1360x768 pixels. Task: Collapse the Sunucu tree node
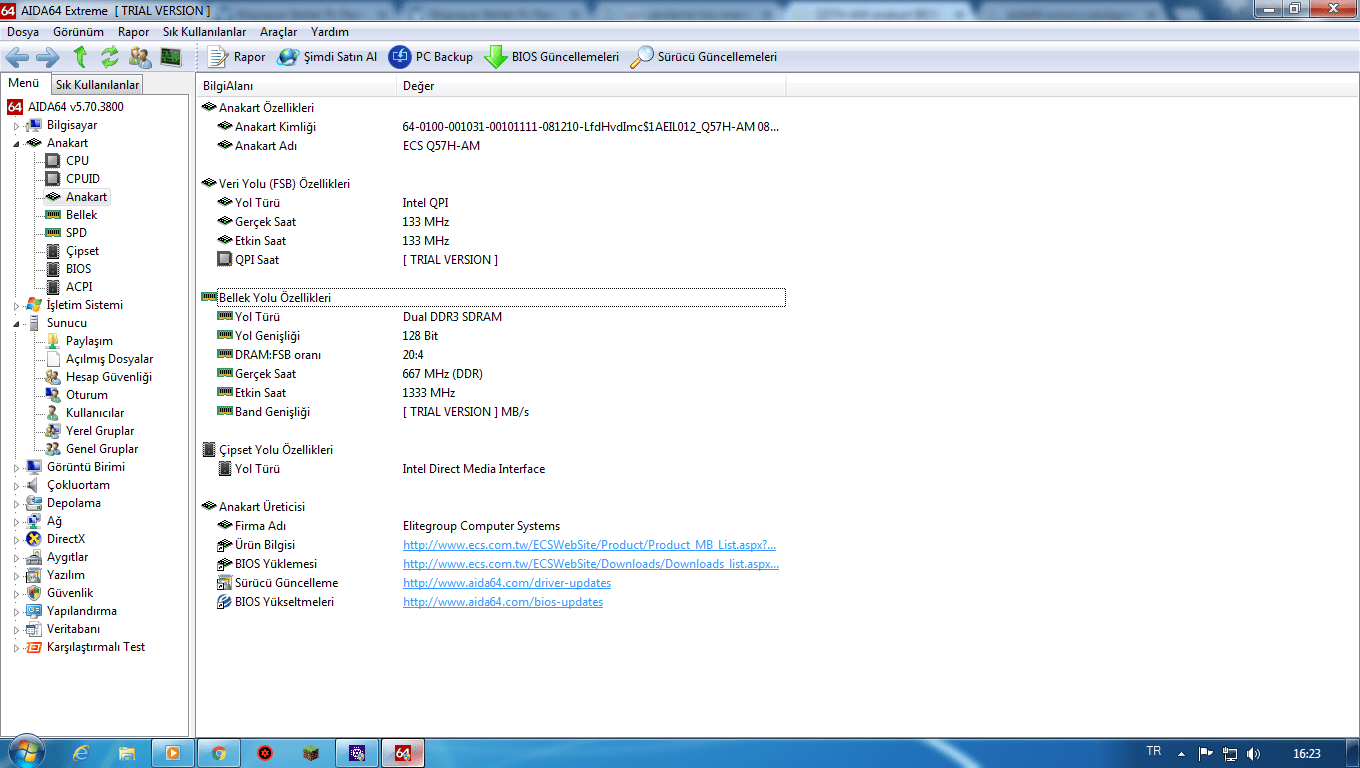16,324
